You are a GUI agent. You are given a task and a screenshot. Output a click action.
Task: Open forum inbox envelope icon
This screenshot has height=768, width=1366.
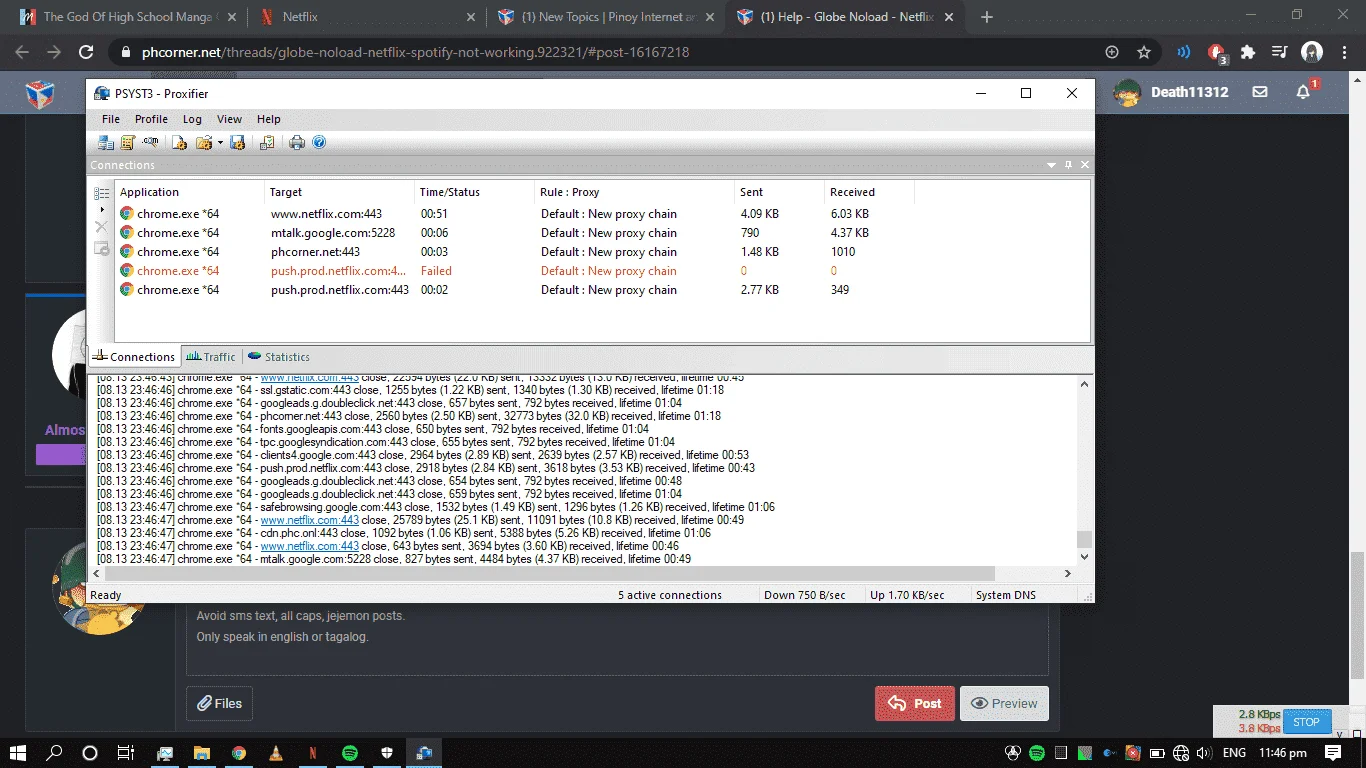1260,92
